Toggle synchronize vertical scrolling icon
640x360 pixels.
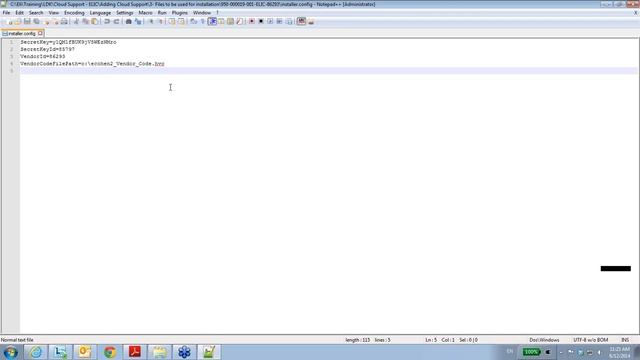click(172, 21)
